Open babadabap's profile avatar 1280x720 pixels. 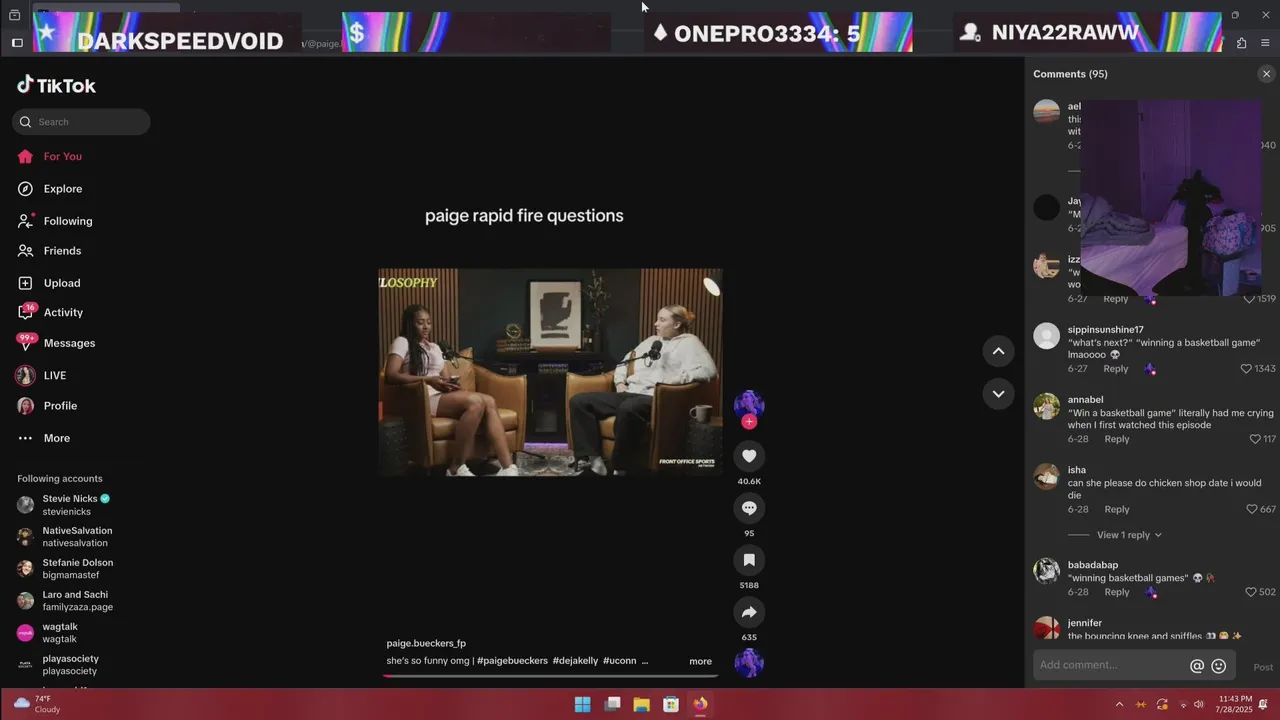point(1046,571)
